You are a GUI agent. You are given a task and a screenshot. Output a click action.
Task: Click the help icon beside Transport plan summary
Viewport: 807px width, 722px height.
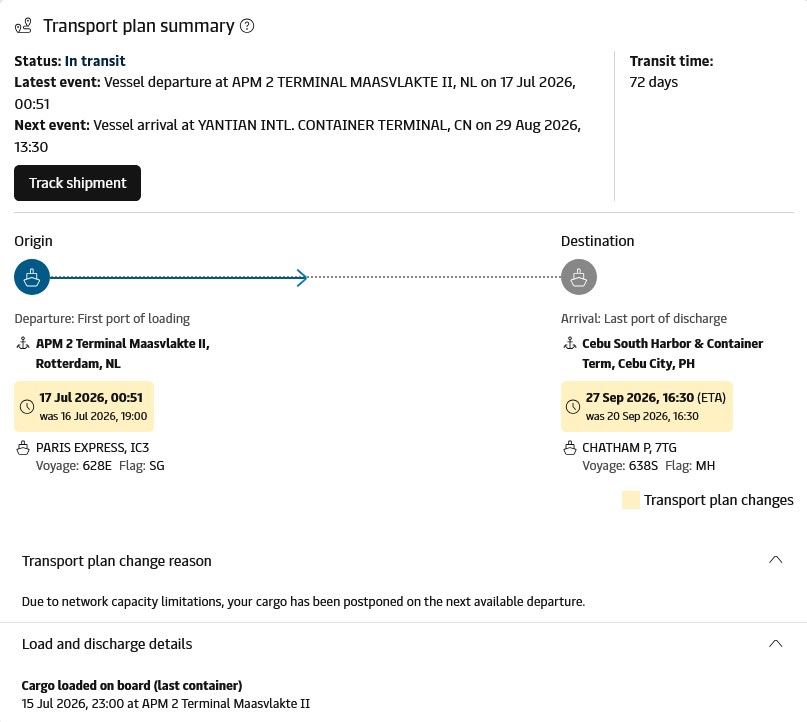point(247,26)
